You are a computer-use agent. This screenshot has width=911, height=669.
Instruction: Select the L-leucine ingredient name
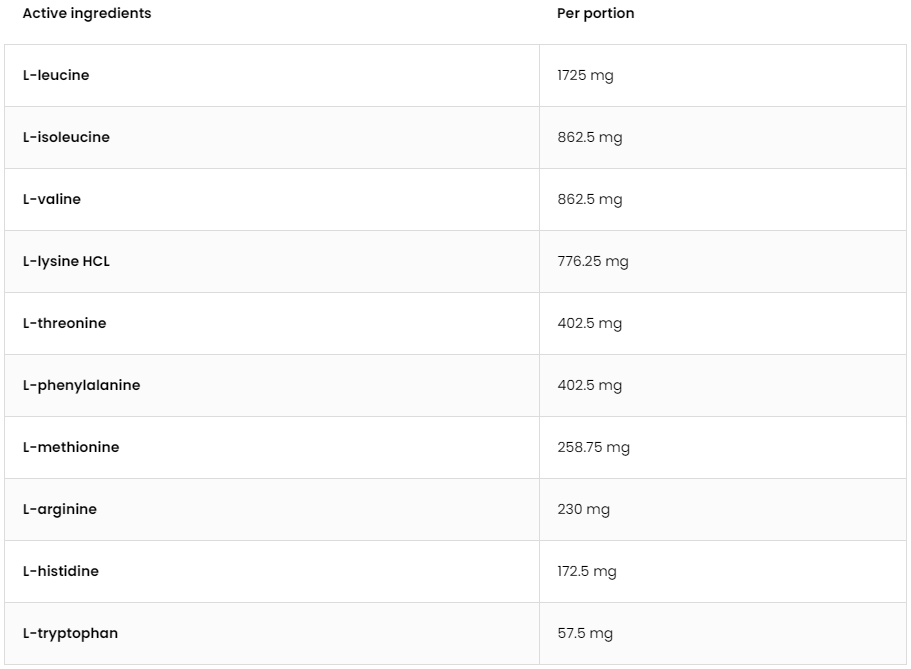(56, 76)
